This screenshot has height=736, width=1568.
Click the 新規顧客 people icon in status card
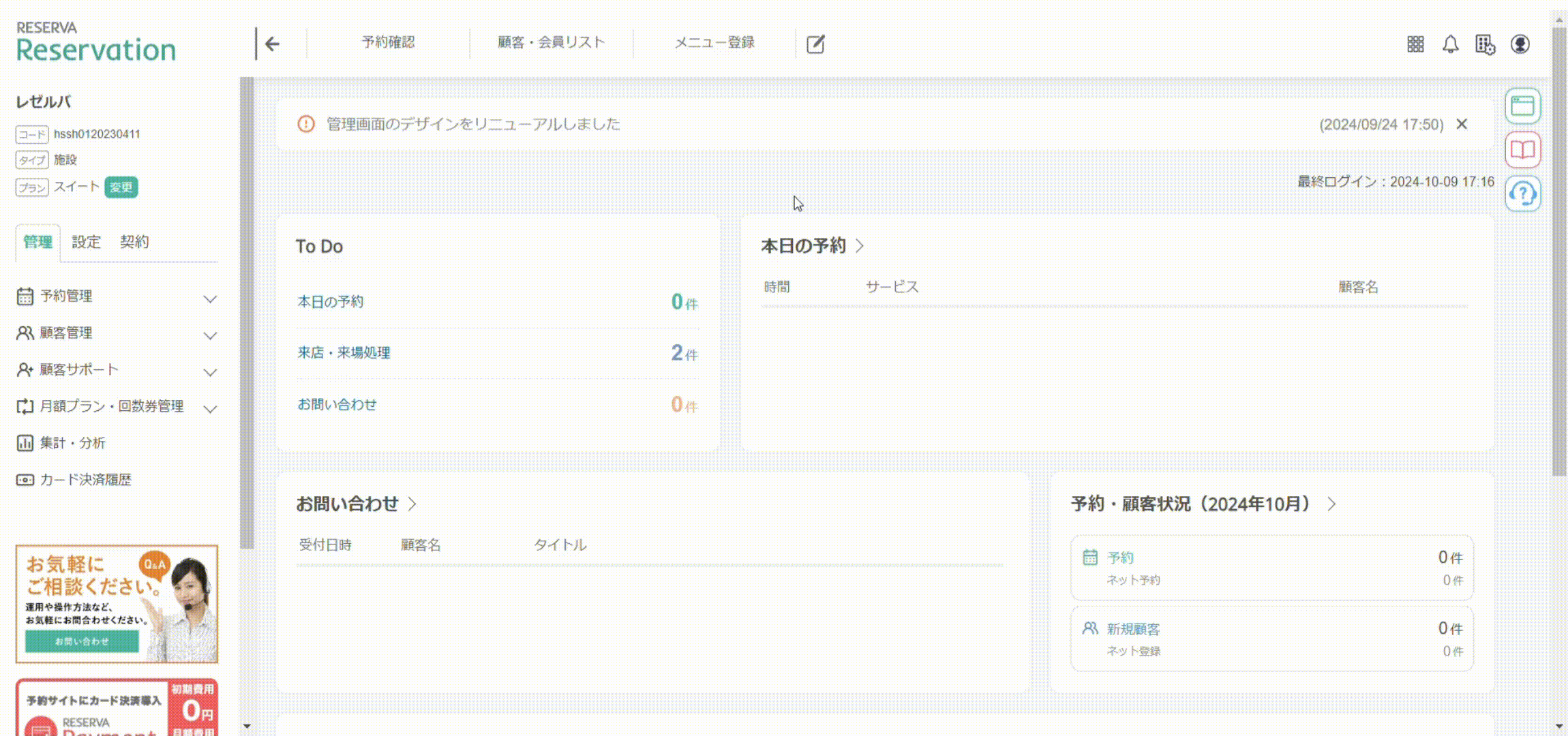click(1090, 628)
